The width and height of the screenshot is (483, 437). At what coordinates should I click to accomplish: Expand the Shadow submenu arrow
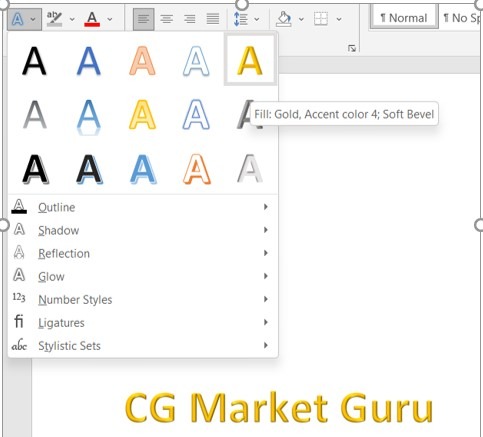click(266, 230)
